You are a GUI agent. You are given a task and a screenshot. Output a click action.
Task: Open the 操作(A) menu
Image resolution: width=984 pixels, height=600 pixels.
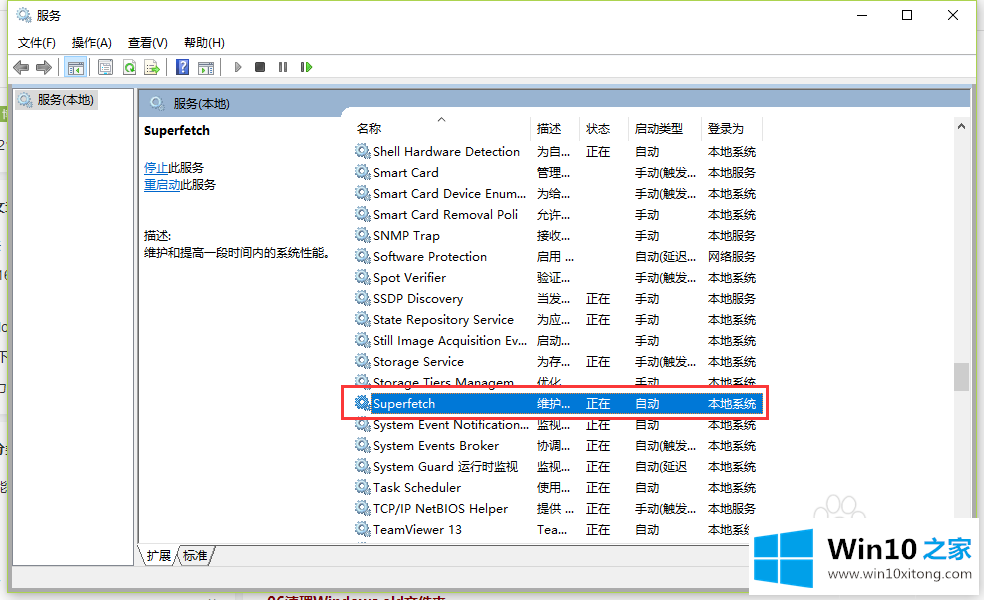point(92,43)
